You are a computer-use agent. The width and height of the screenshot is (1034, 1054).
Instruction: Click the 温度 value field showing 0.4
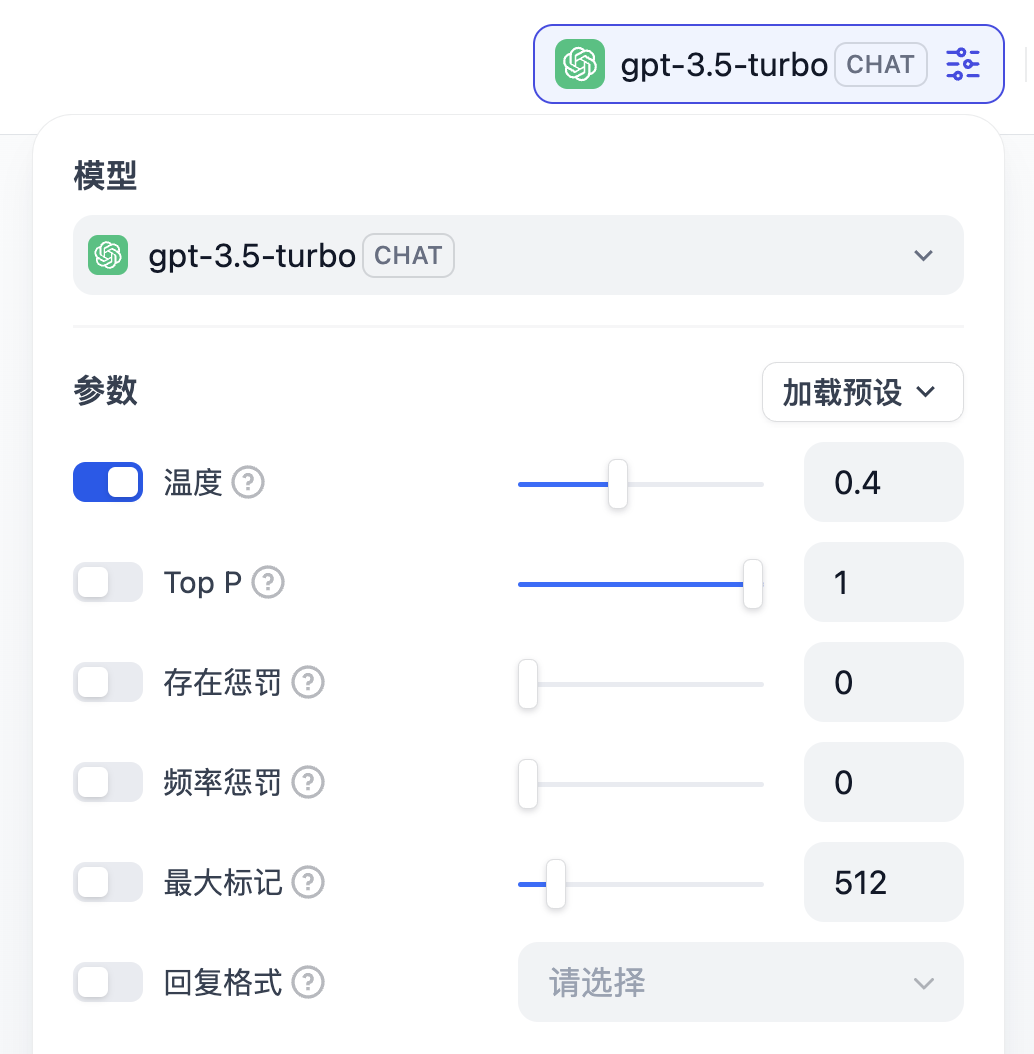point(883,482)
